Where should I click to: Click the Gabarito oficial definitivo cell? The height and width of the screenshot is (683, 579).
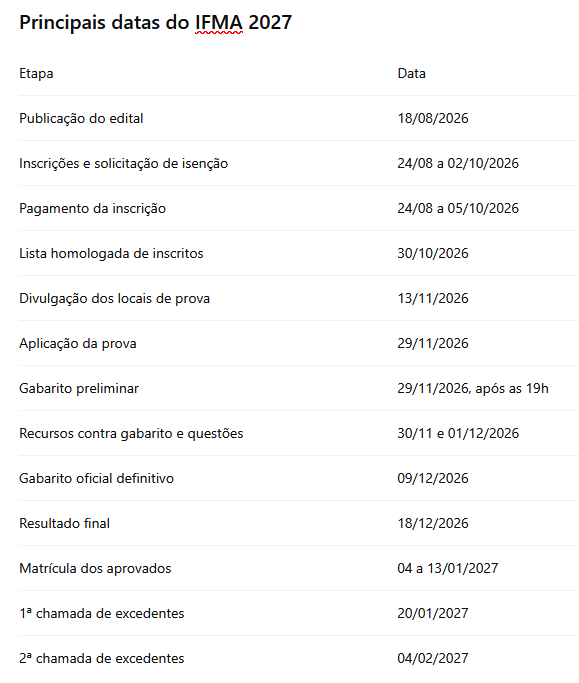point(96,478)
